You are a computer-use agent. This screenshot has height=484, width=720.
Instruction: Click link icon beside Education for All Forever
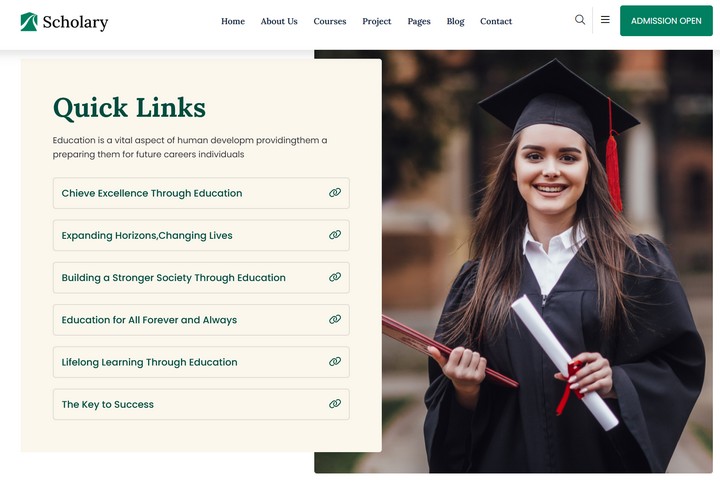coord(335,320)
